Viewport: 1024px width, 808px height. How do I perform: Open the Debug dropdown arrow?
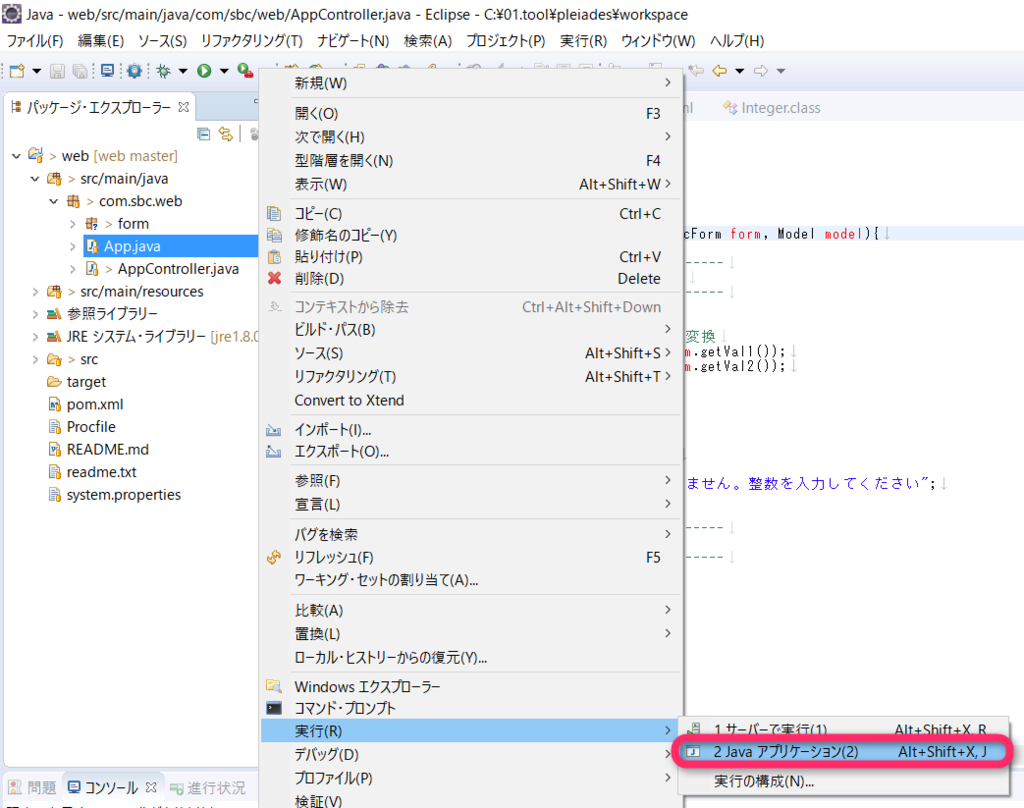(x=183, y=71)
